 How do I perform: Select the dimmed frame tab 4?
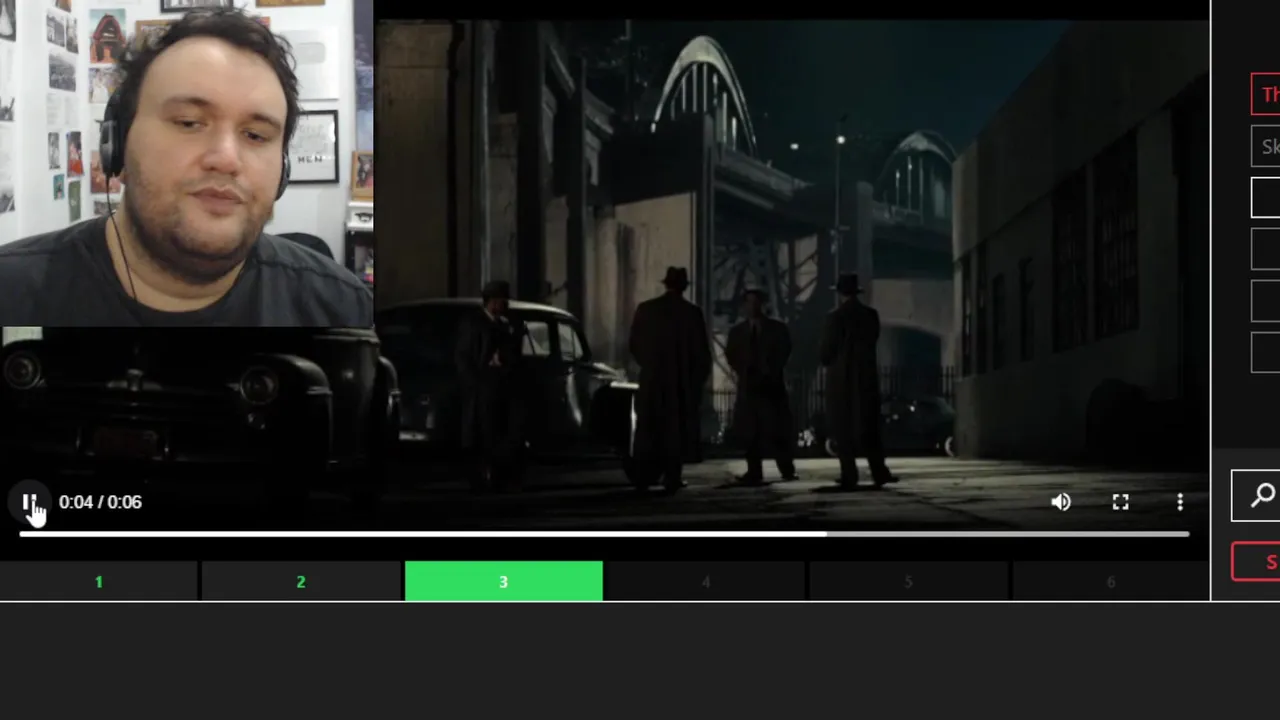(705, 581)
